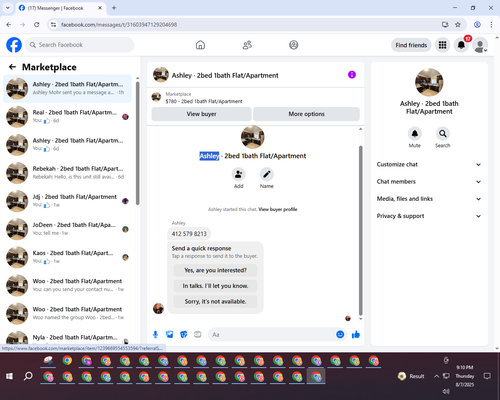The image size is (500, 400).
Task: Go to the Home feed icon
Action: pos(200,45)
